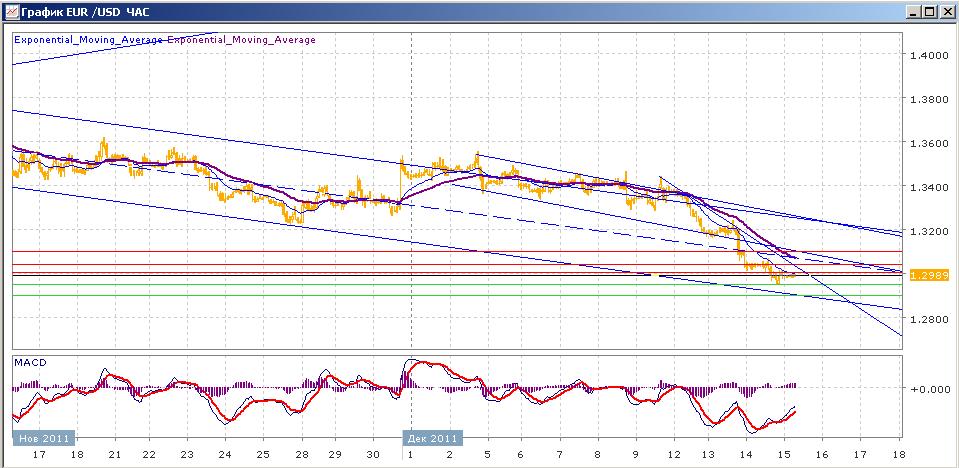Close the EUR/USD chart window
Image resolution: width=959 pixels, height=468 pixels.
[x=946, y=12]
